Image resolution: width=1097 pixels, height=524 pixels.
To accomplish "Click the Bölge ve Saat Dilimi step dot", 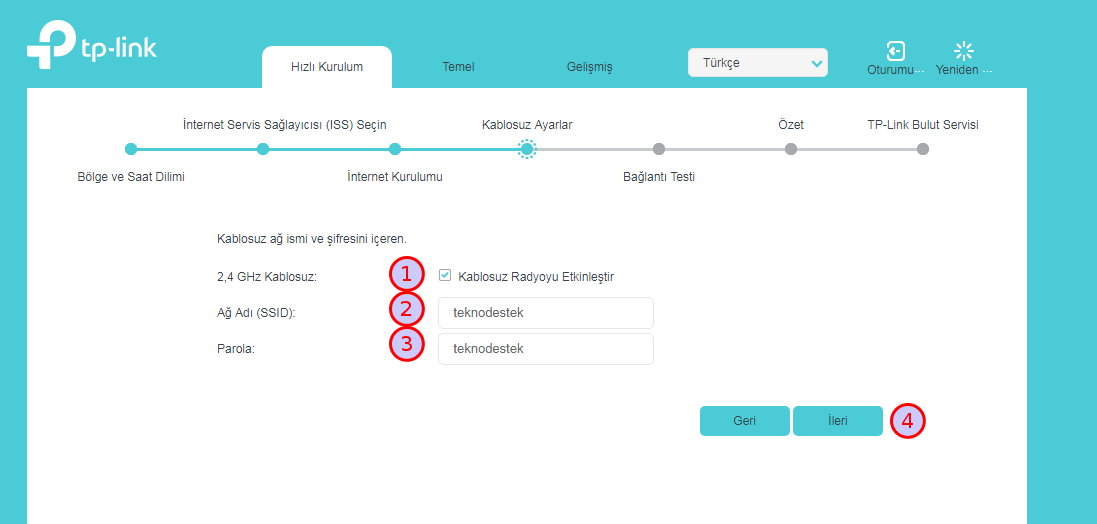I will [x=131, y=149].
